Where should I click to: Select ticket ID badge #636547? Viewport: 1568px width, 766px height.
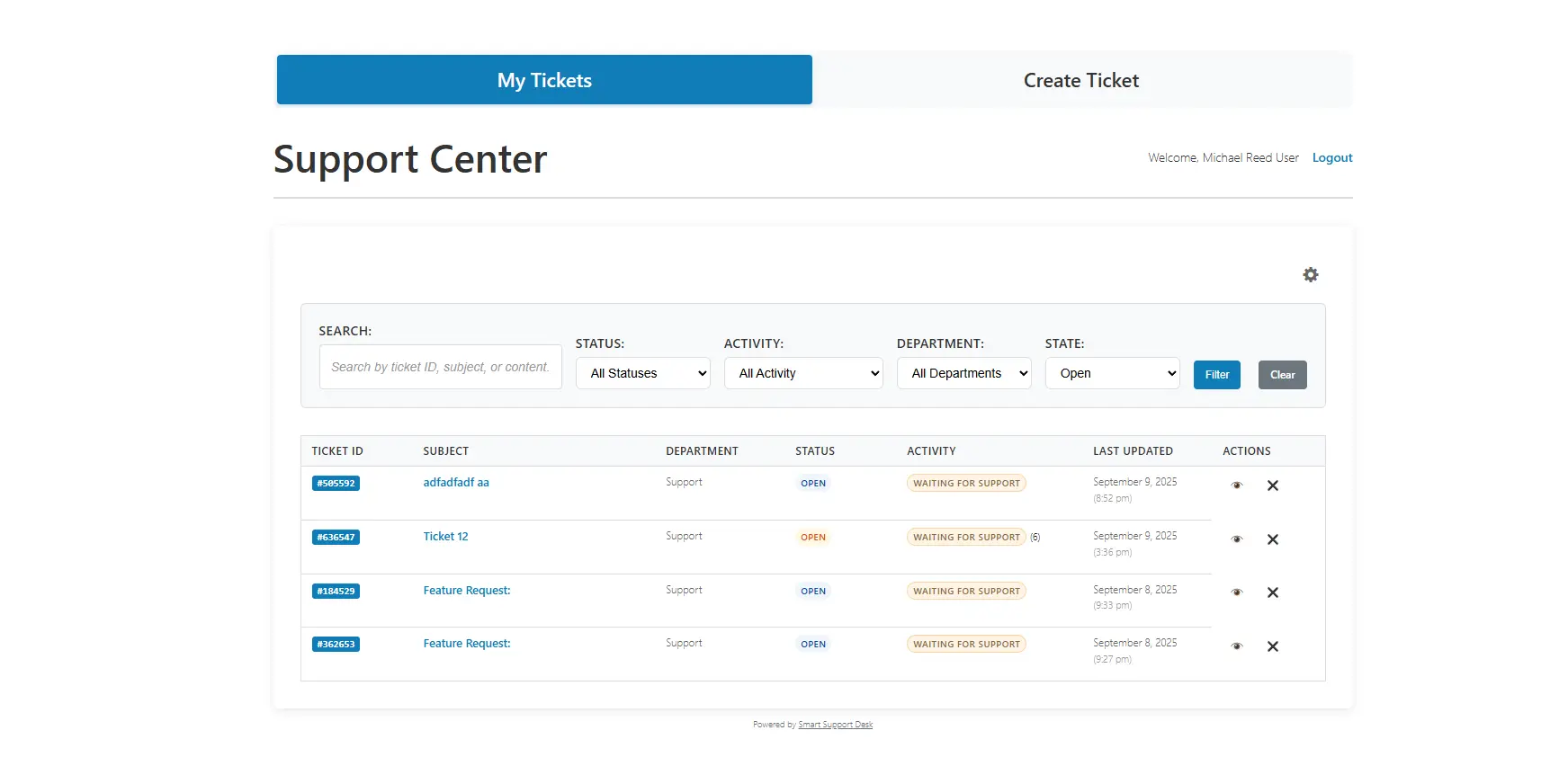pyautogui.click(x=336, y=538)
